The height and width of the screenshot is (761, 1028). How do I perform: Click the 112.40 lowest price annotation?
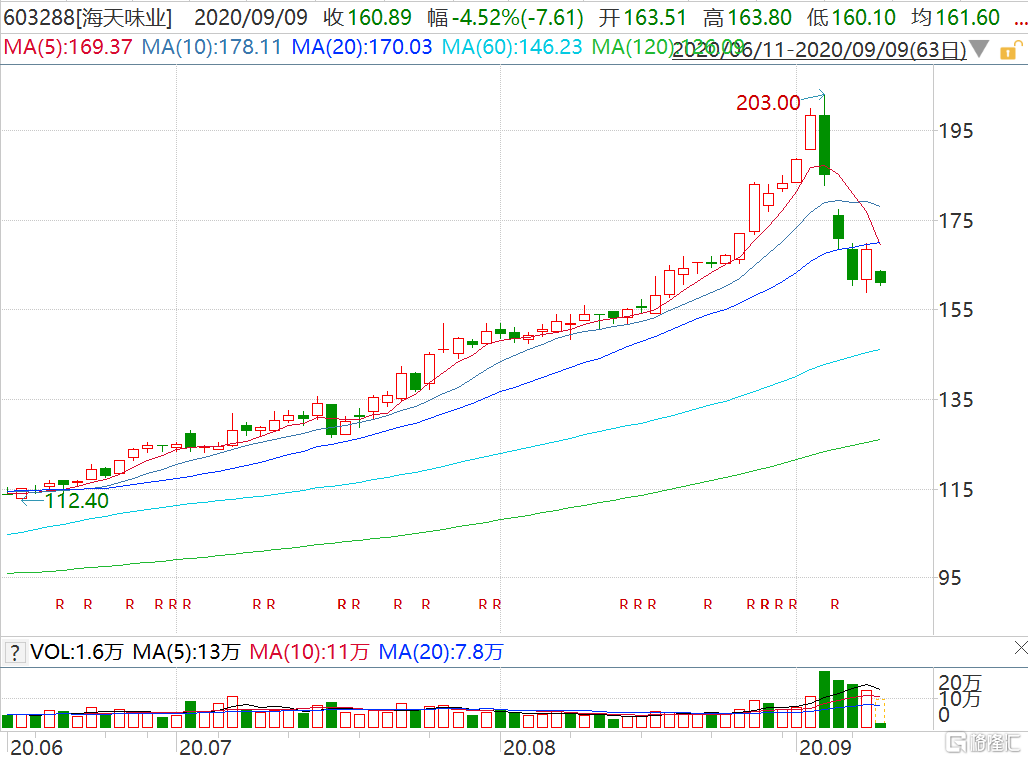tap(77, 501)
